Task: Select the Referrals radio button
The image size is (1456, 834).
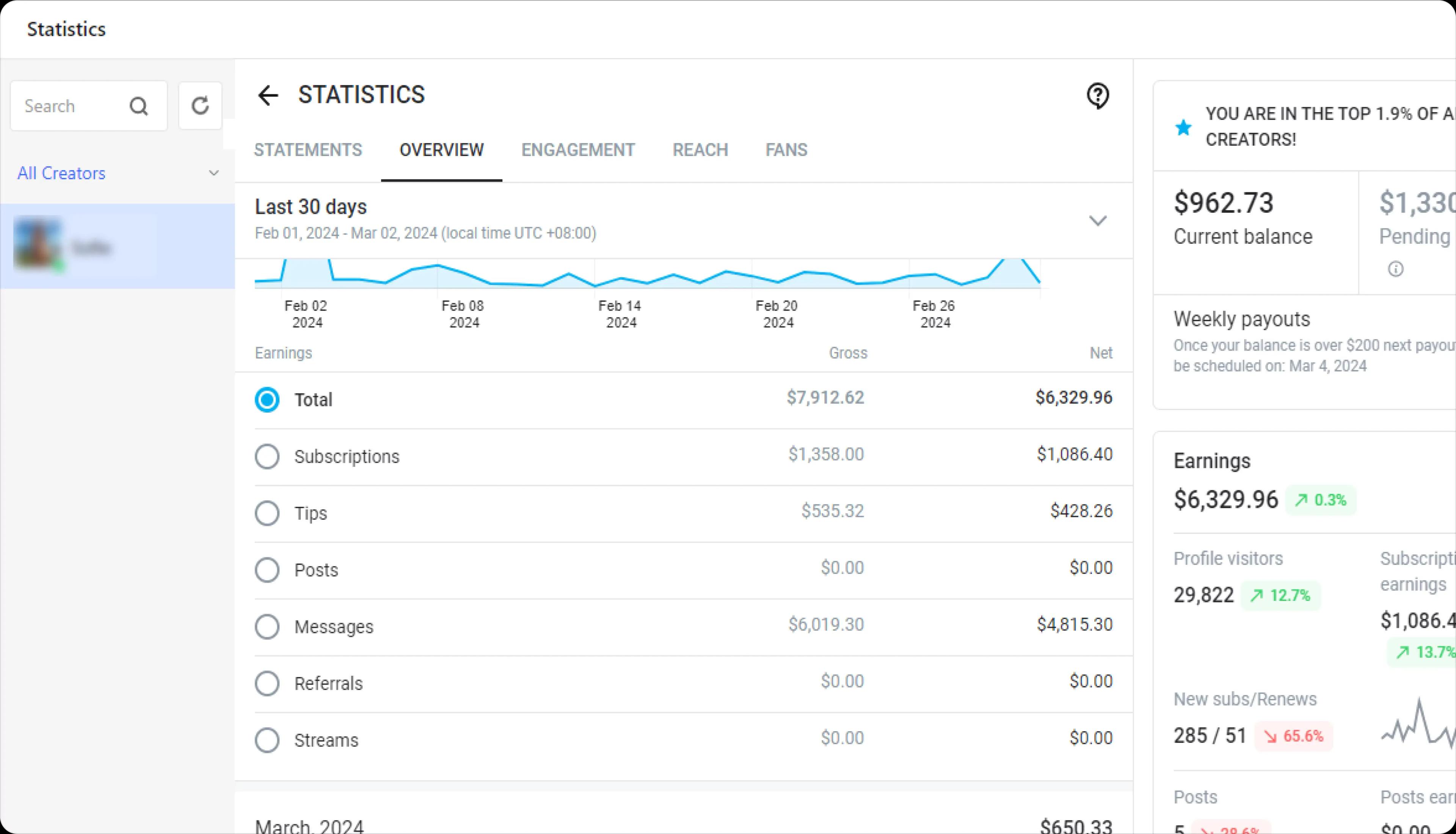Action: [x=267, y=683]
